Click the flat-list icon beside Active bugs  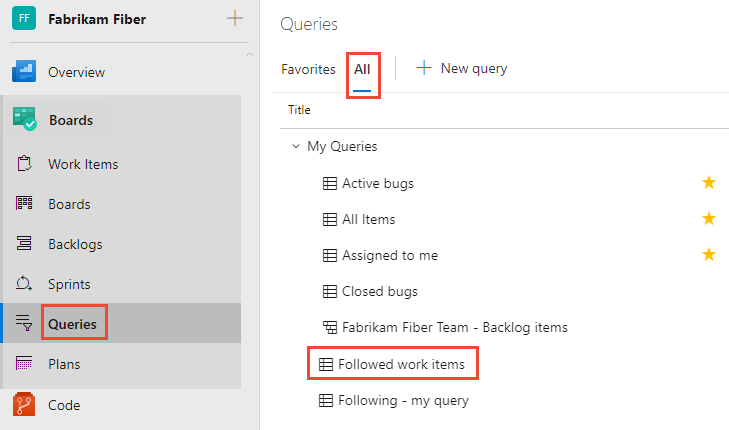coord(330,183)
